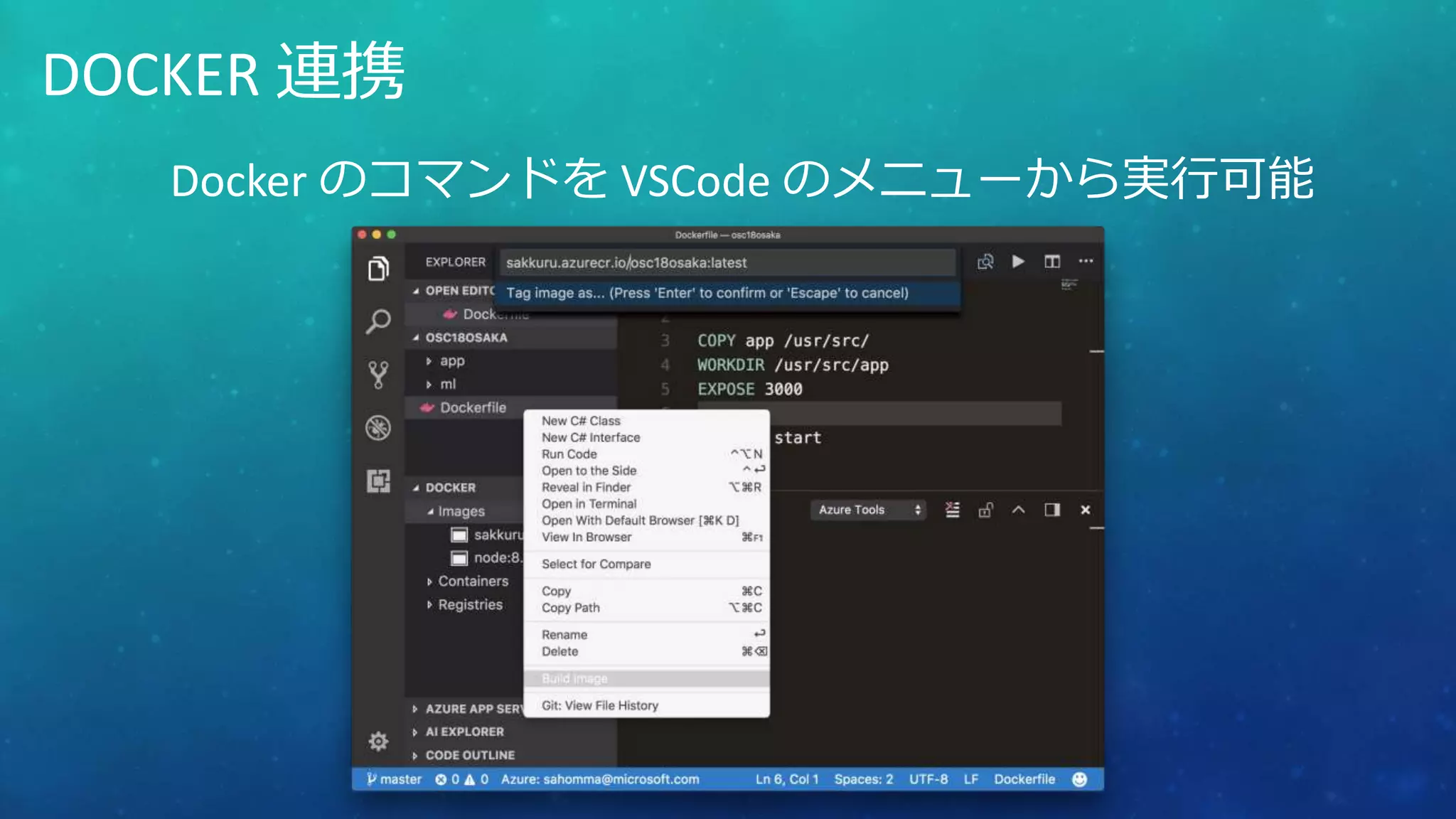Click the tag image name input field

727,262
